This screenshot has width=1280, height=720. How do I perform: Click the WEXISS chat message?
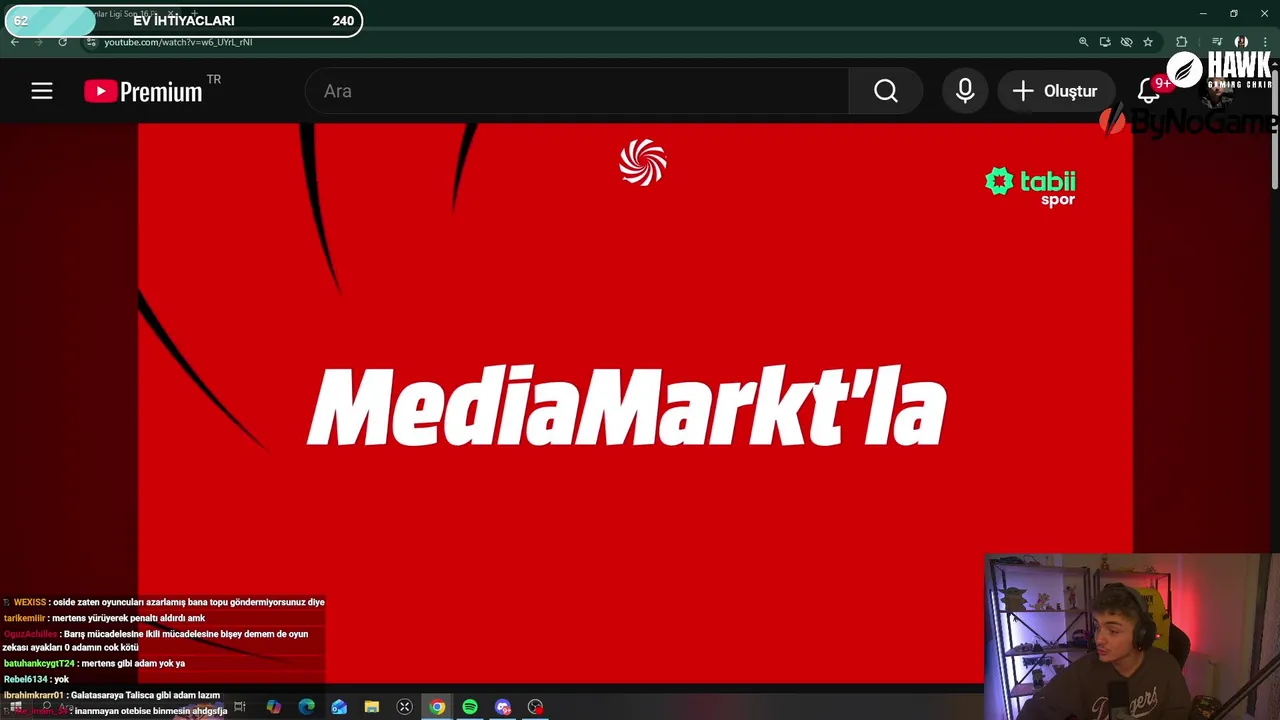click(x=164, y=602)
